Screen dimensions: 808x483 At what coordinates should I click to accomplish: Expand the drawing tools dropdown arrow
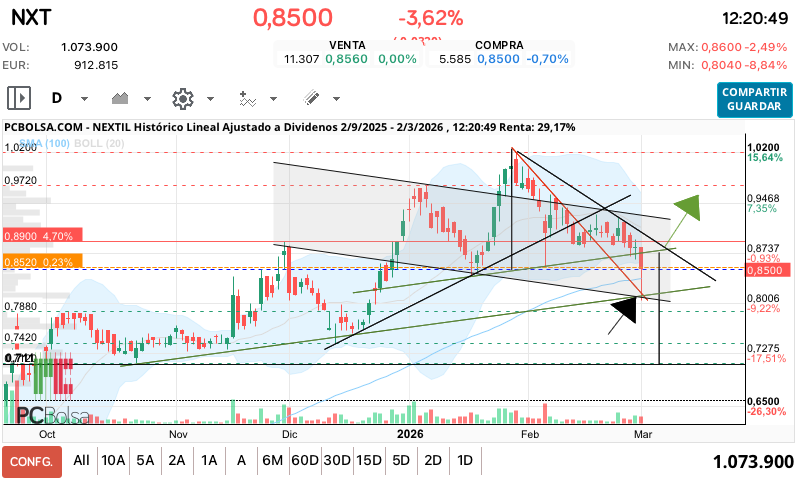pyautogui.click(x=336, y=98)
